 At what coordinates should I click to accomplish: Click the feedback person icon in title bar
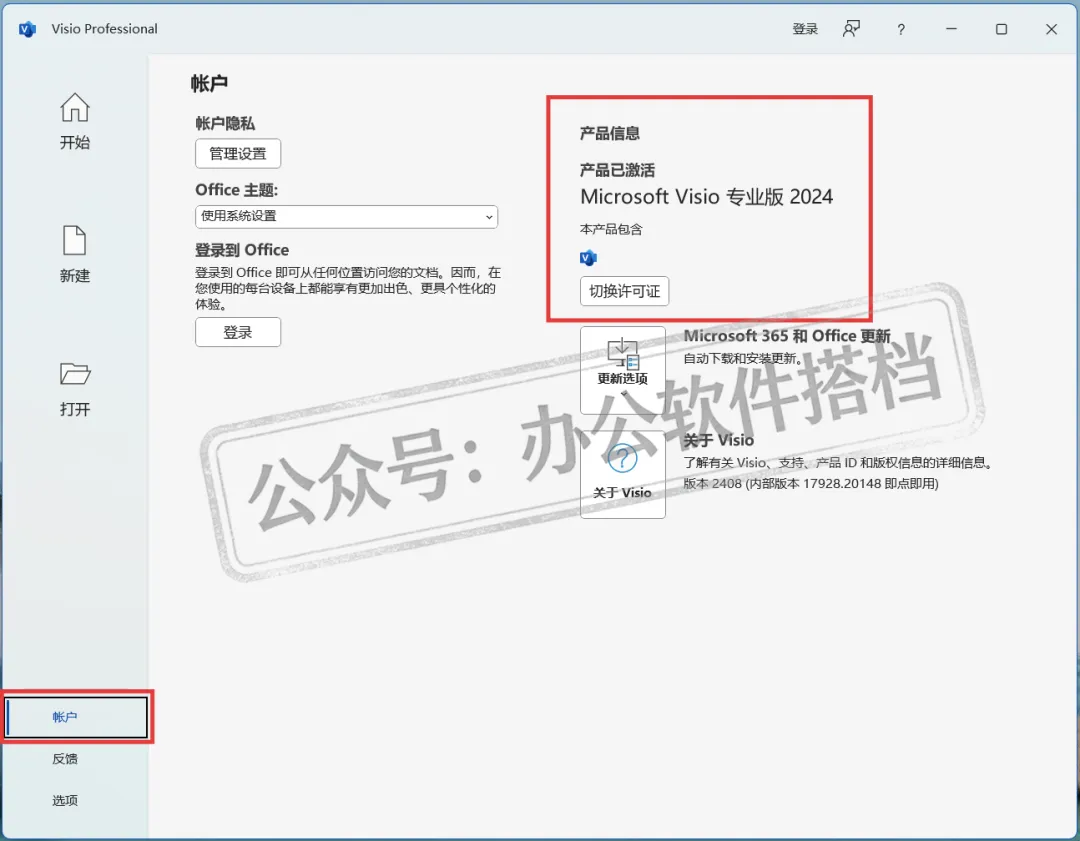pyautogui.click(x=851, y=29)
